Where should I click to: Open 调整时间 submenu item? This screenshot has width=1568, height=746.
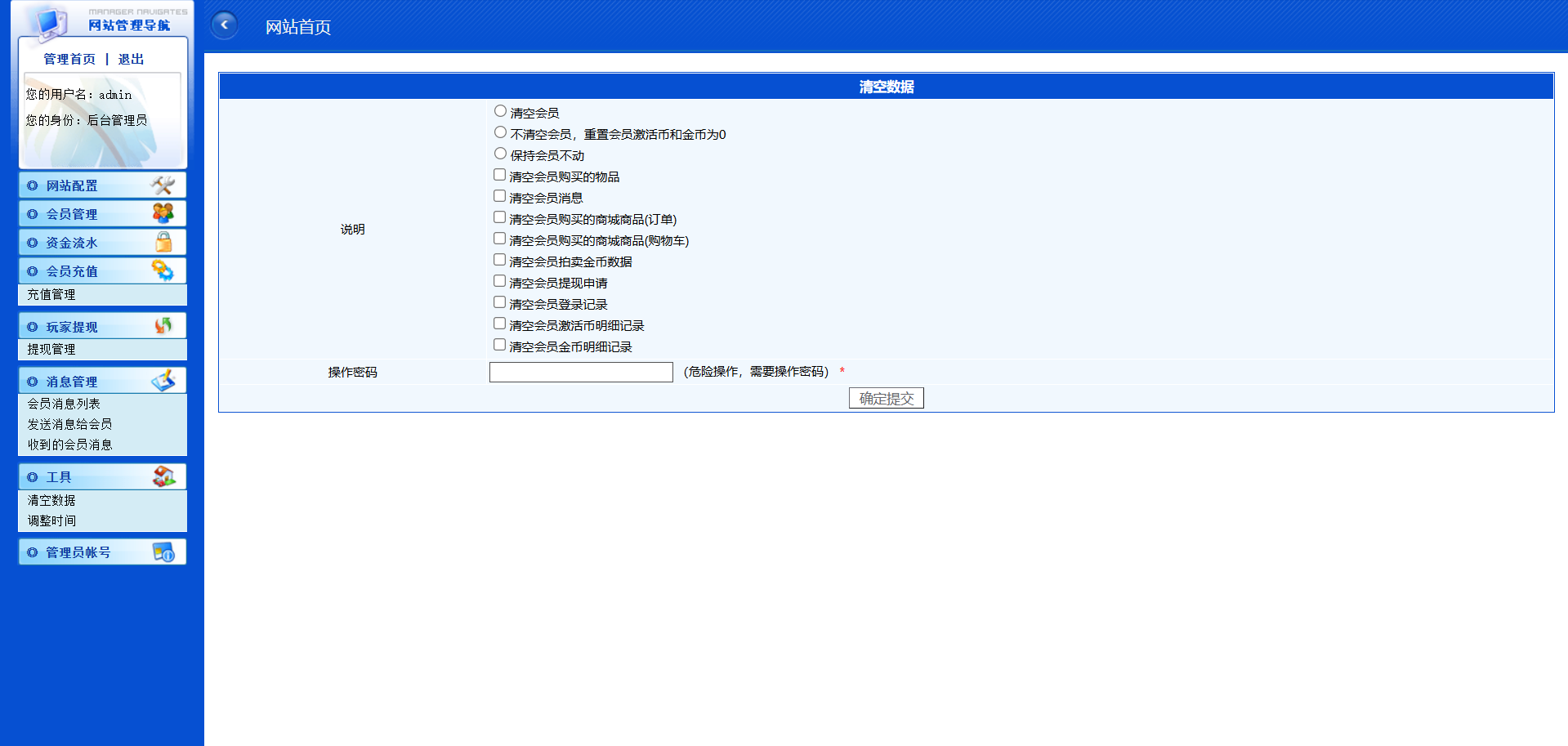[51, 520]
